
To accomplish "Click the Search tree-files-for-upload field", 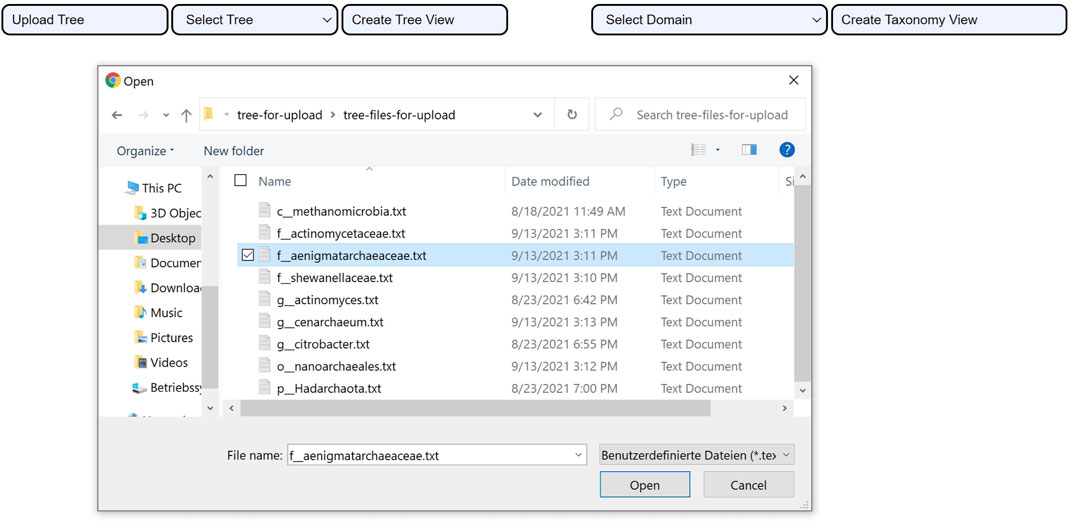I will click(x=700, y=115).
